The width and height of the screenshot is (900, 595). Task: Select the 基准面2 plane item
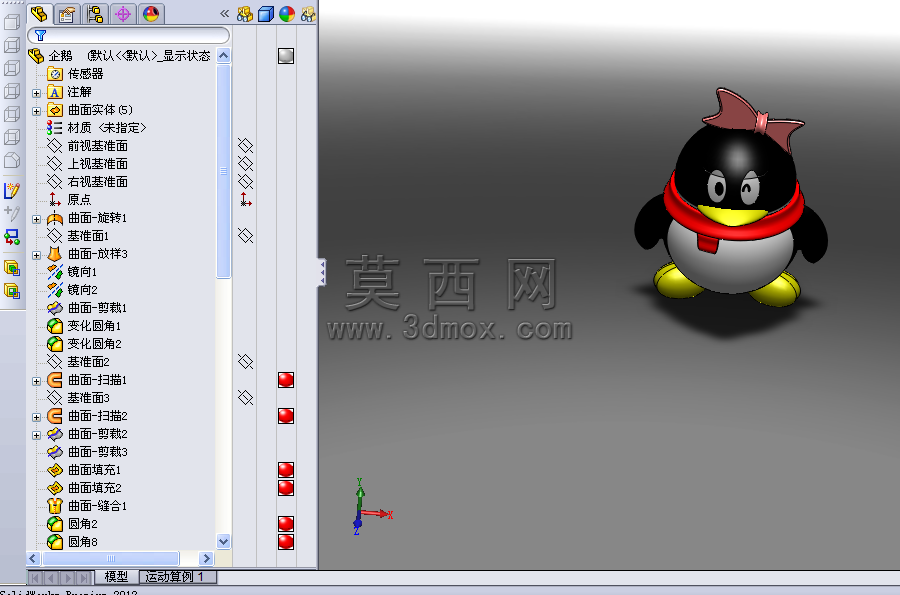tap(78, 362)
